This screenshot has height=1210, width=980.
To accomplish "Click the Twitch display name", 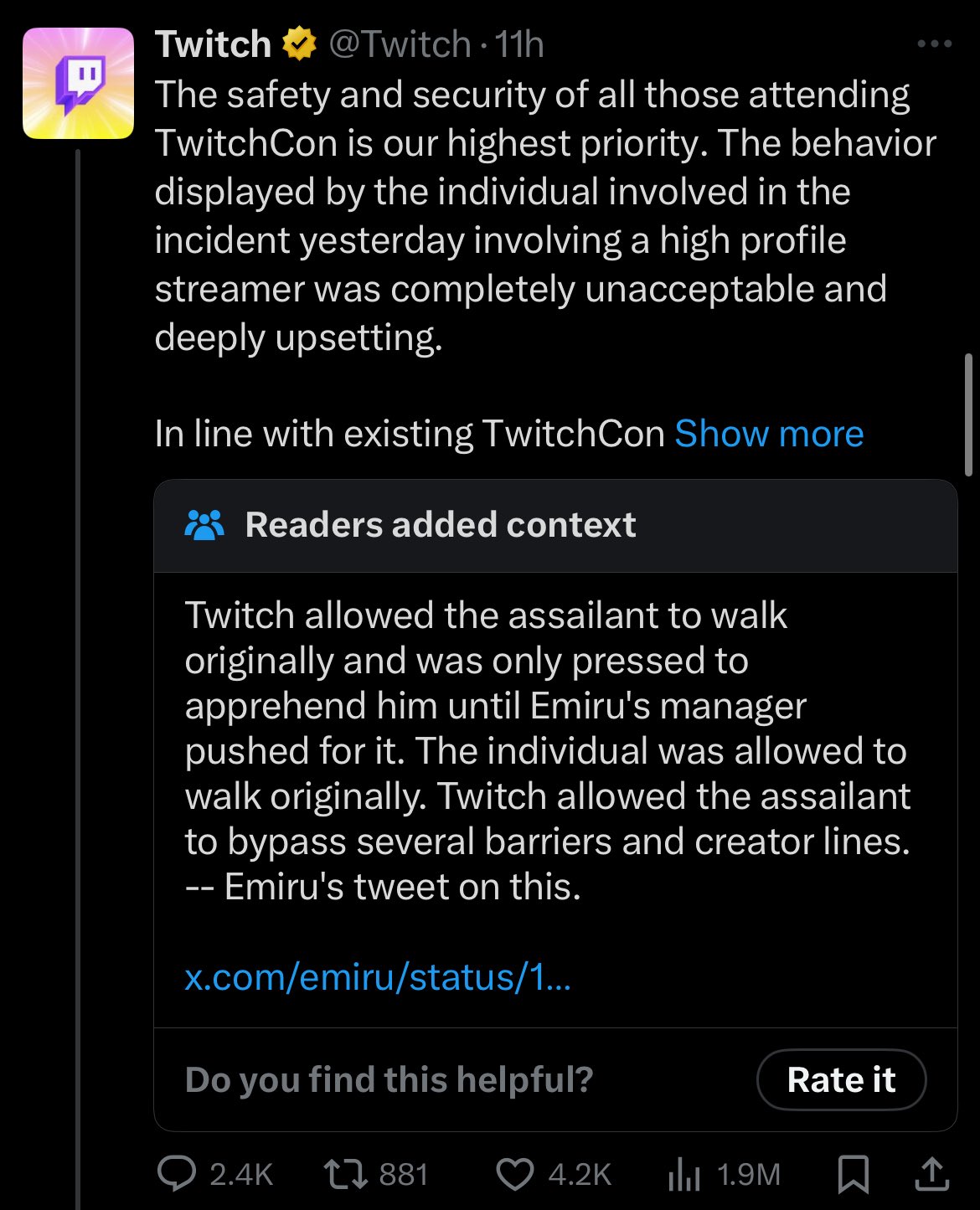I will point(213,44).
